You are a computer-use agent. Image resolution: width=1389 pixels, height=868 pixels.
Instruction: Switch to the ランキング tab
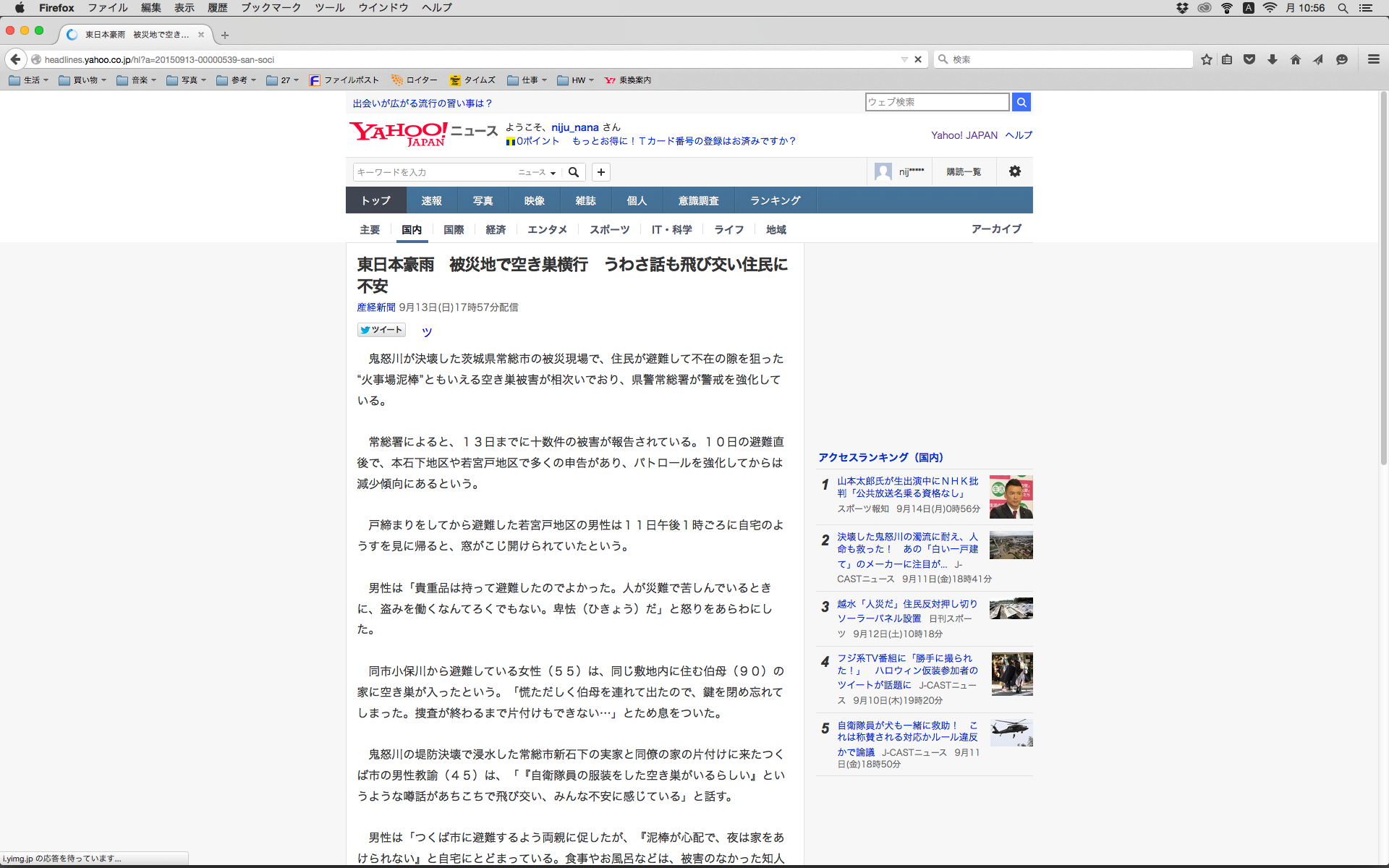click(775, 200)
